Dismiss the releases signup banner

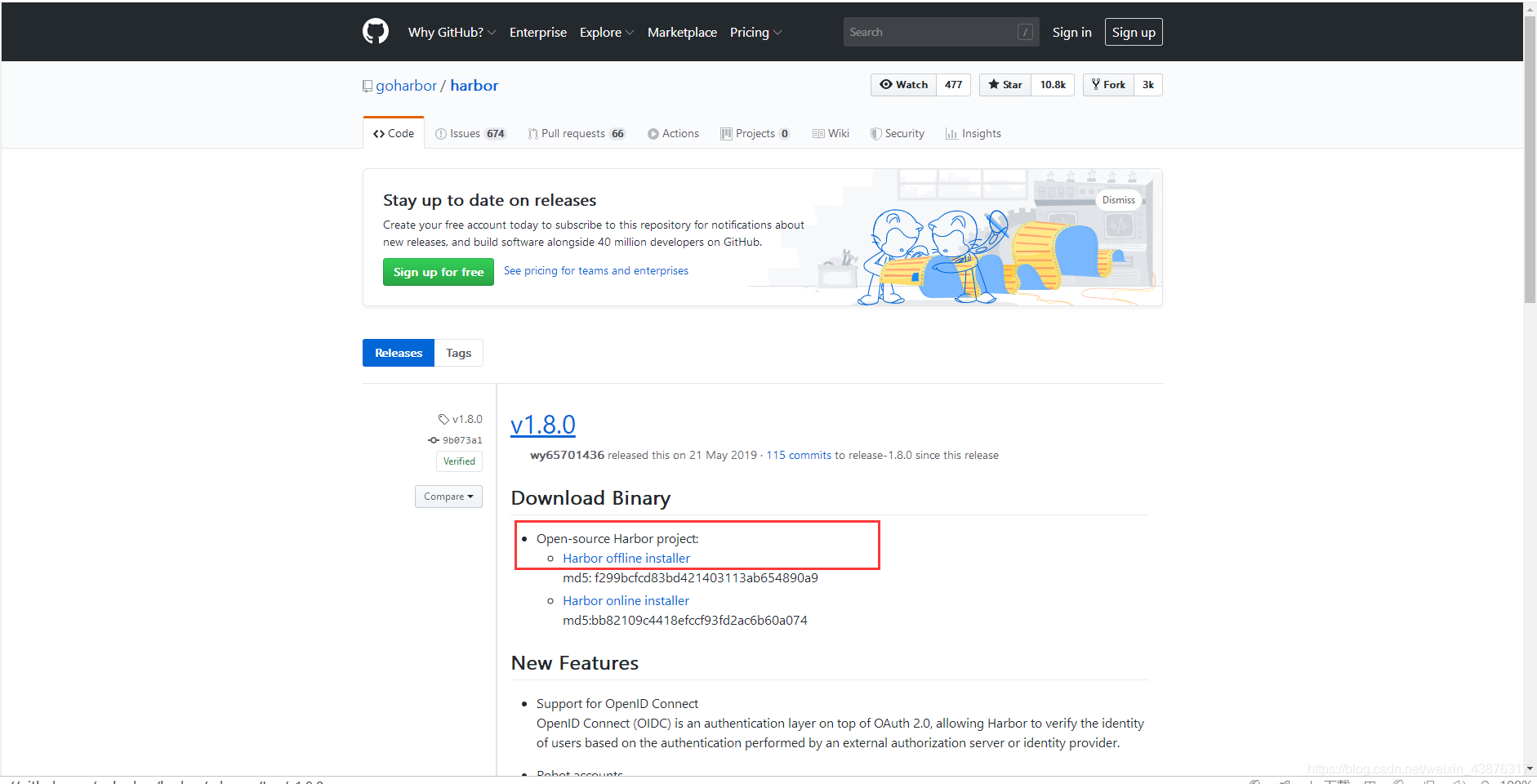[x=1118, y=200]
